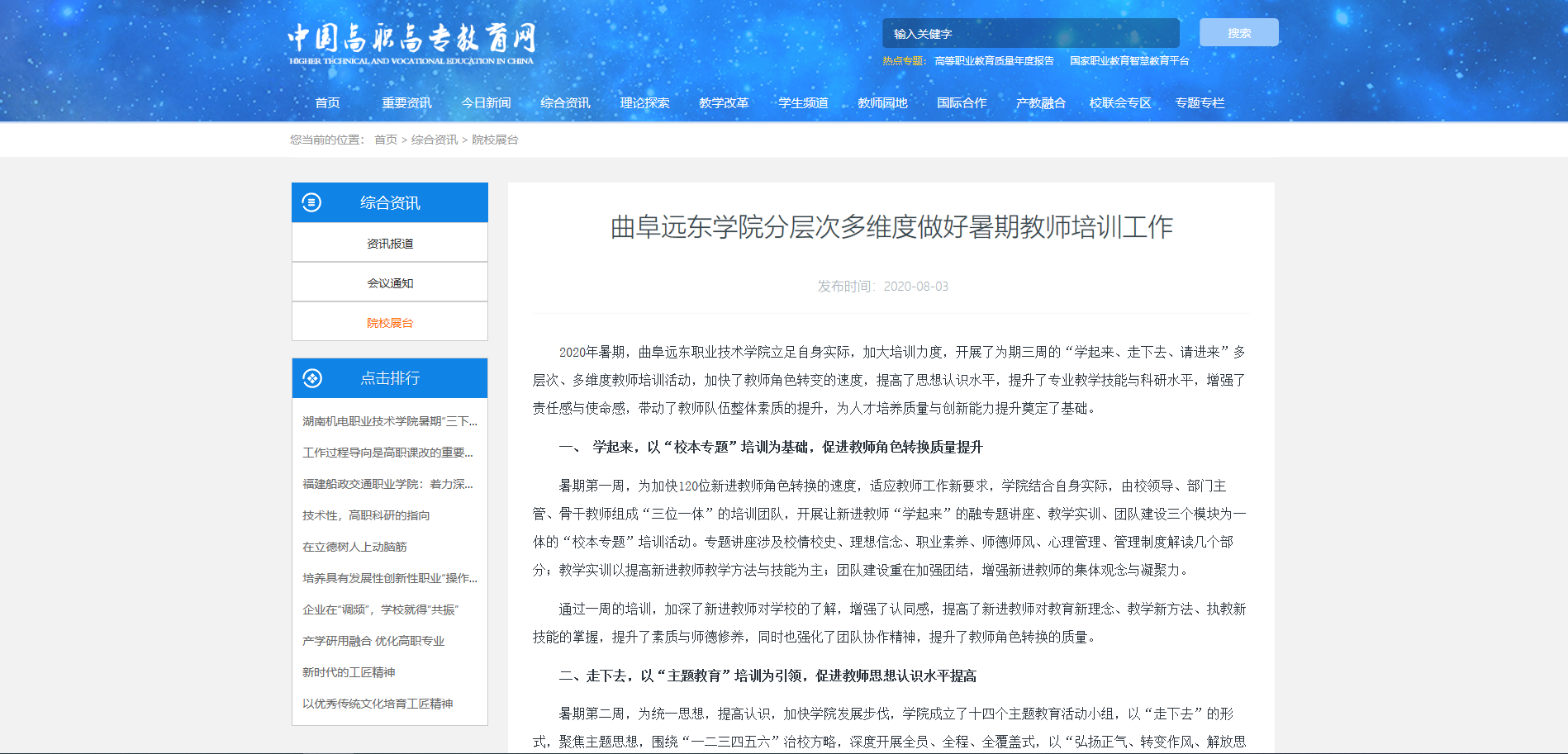1568x754 pixels.
Task: Click the article title 曲阜远东学院分层次多维度
Action: [891, 227]
